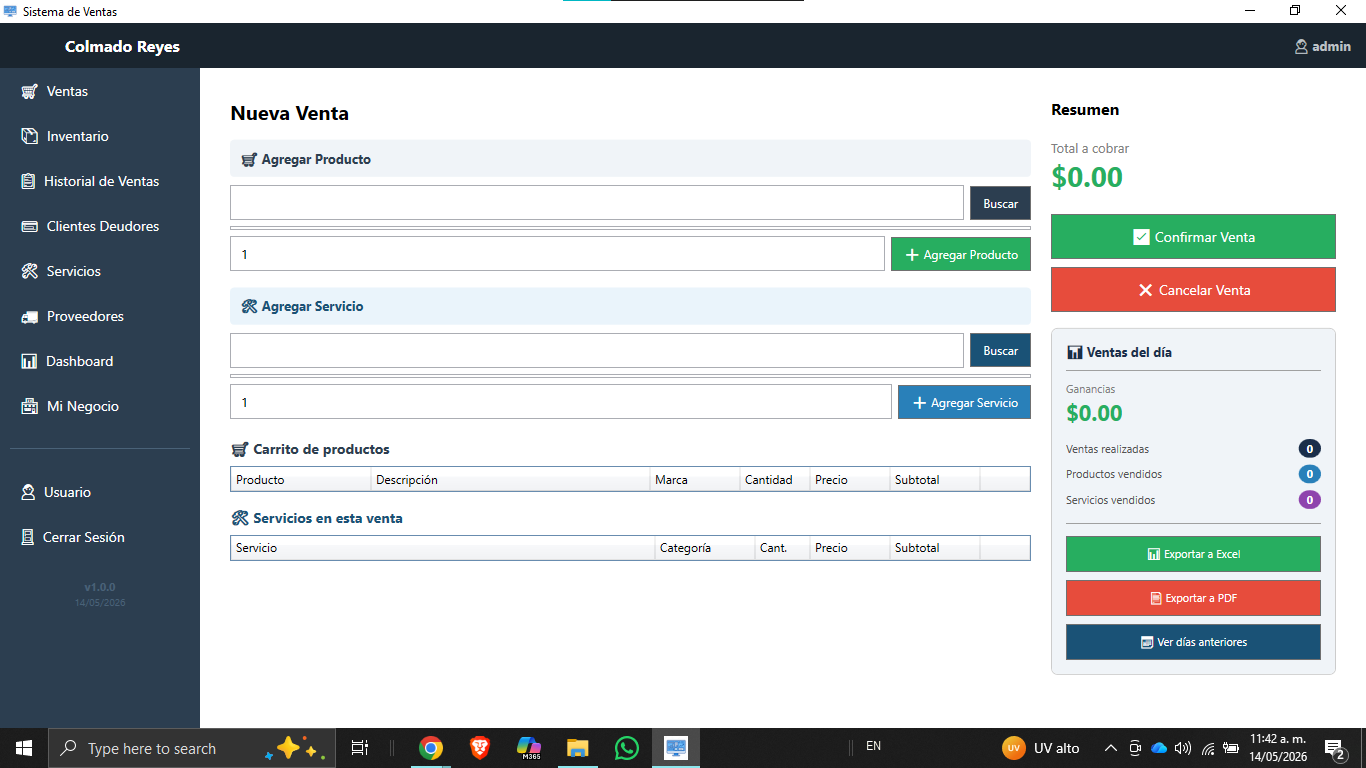Click the Producto column header in cart table

click(301, 480)
